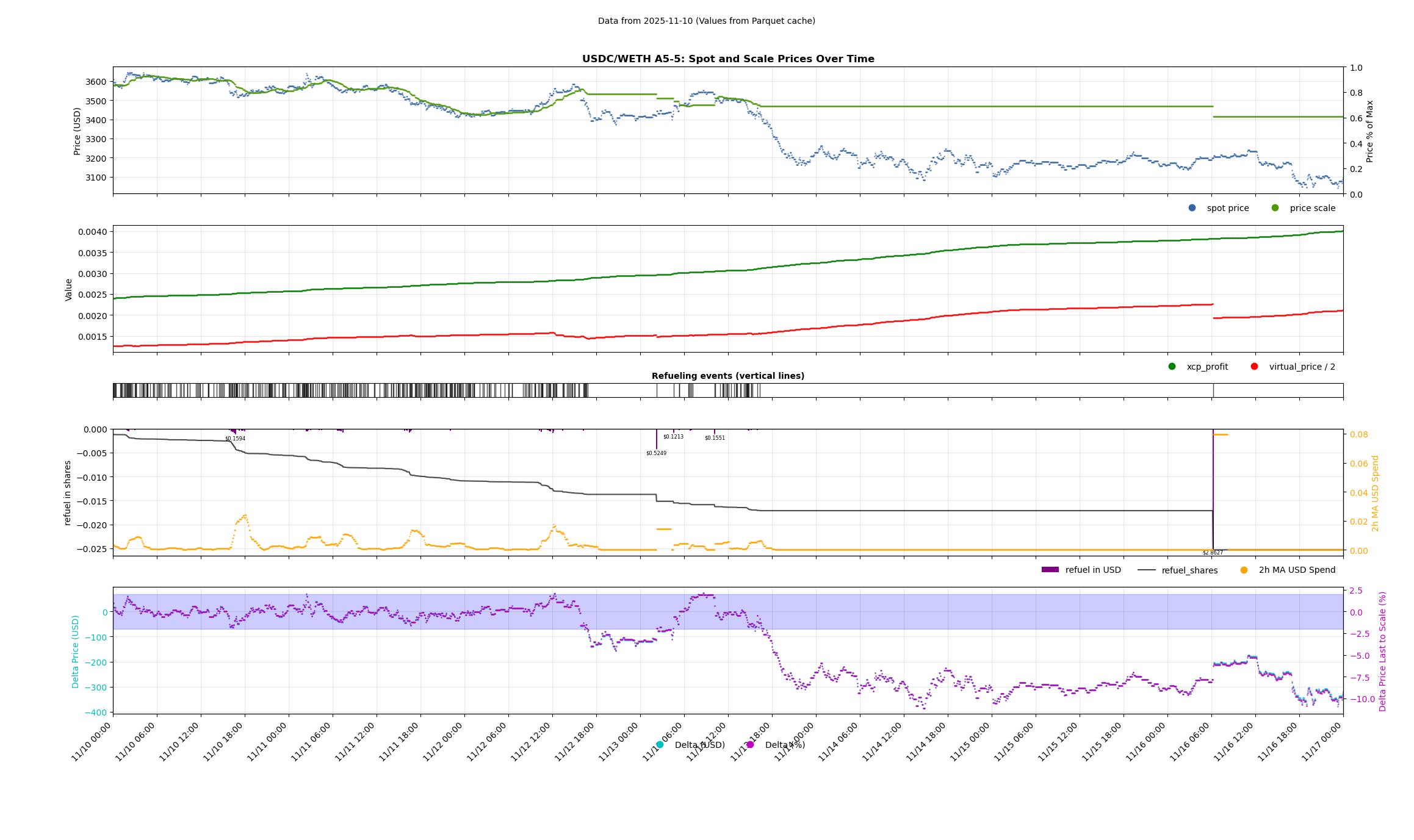Click the refuel_shares gray line legend sample
Viewport: 1414px width, 840px height.
1147,570
